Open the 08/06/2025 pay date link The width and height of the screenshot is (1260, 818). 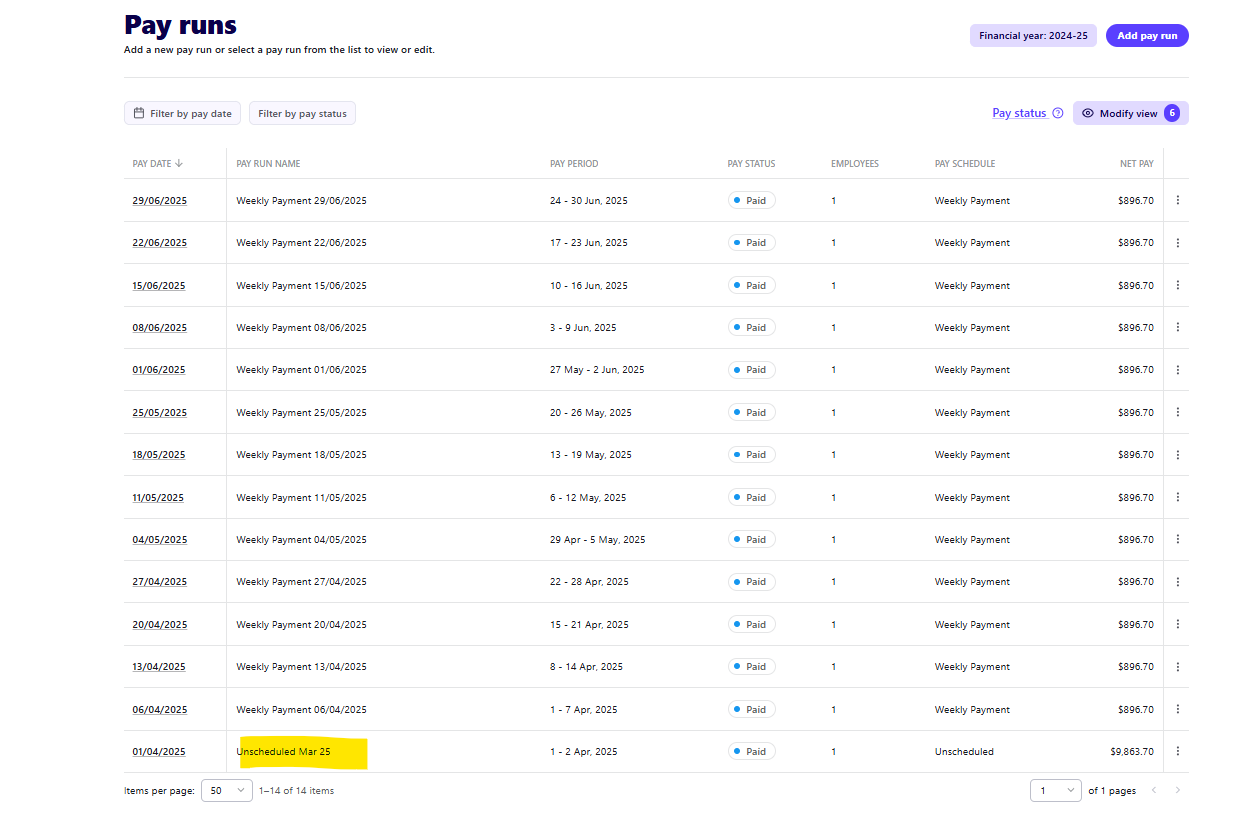(159, 327)
